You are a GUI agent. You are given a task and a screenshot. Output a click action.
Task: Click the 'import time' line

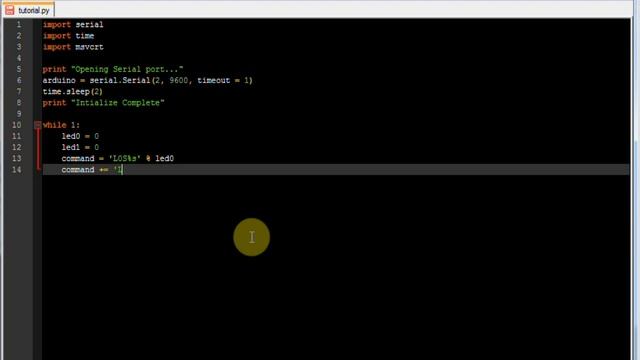68,36
